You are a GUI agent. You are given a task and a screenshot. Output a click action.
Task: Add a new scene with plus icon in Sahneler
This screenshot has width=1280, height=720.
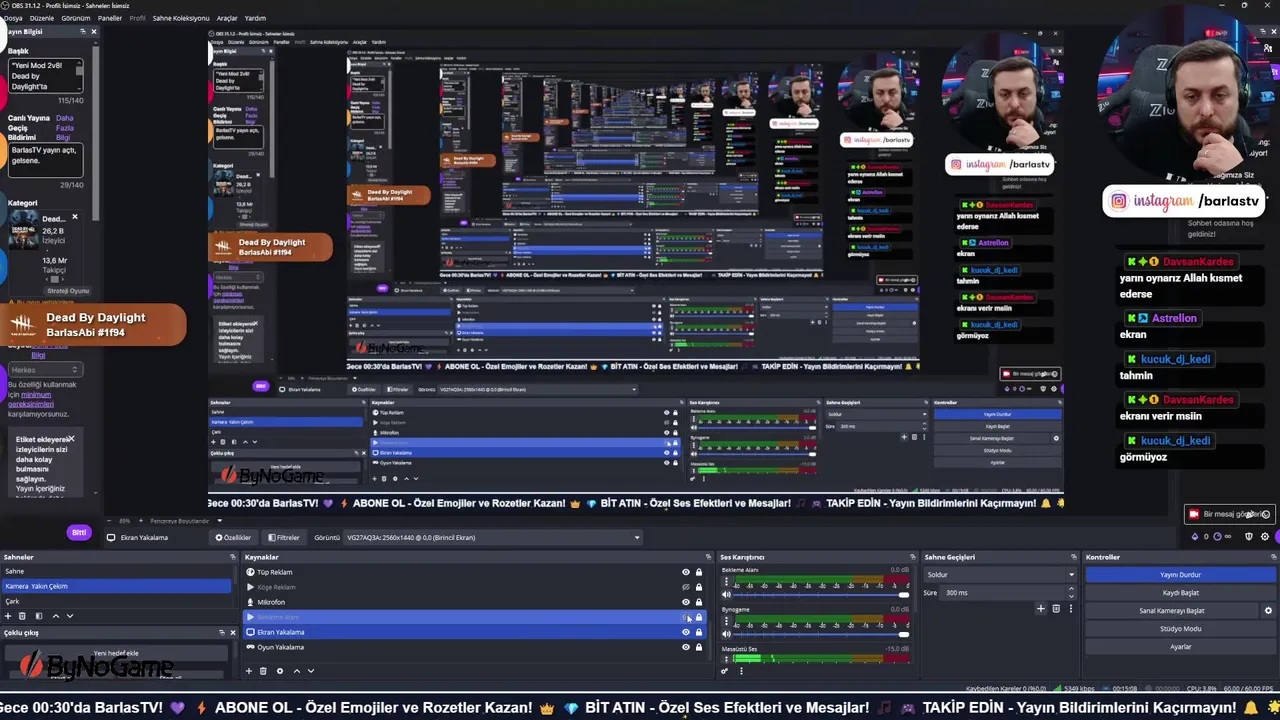(x=8, y=616)
